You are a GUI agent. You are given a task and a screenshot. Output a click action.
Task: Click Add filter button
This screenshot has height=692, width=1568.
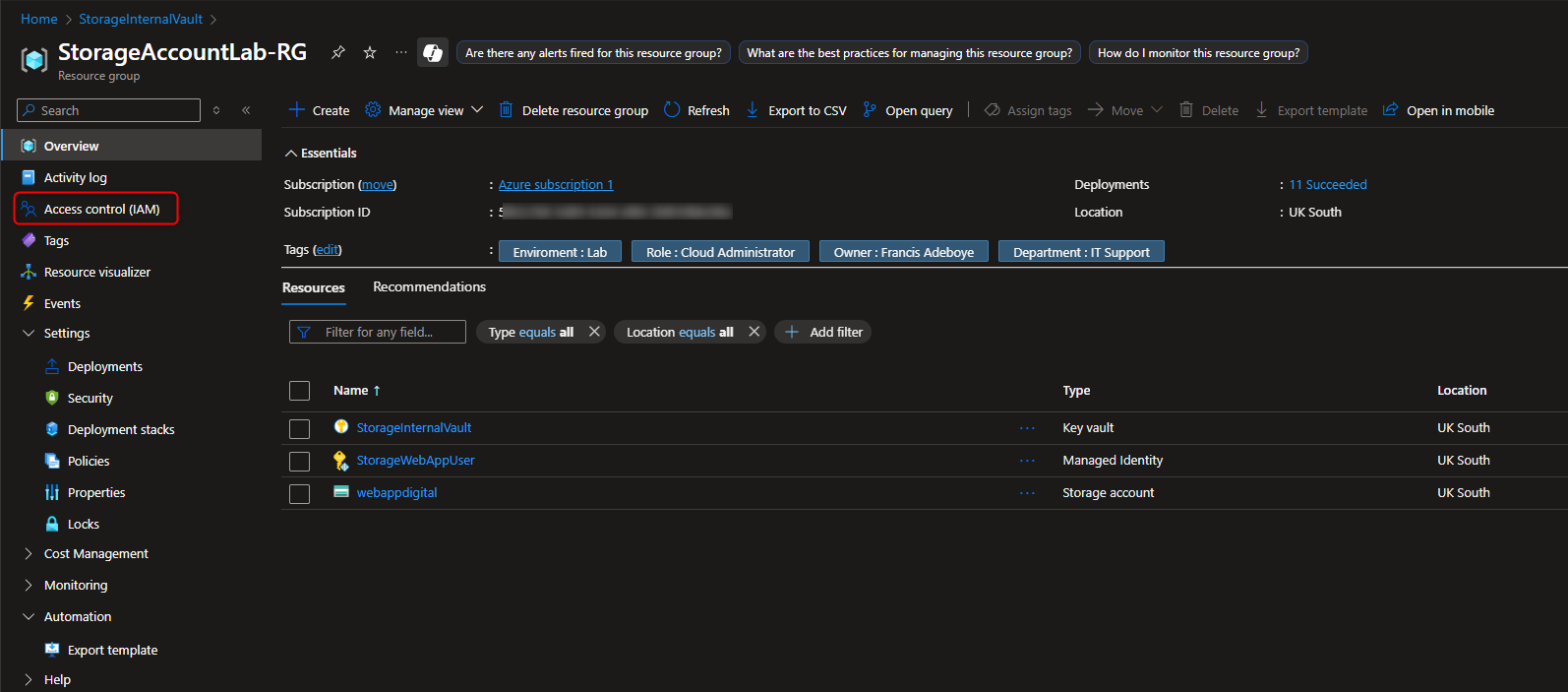tap(823, 332)
